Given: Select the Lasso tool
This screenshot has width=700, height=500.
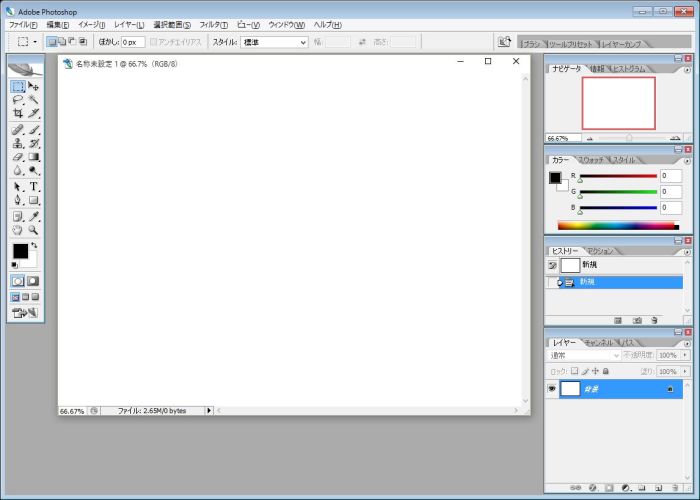Looking at the screenshot, I should 18,100.
